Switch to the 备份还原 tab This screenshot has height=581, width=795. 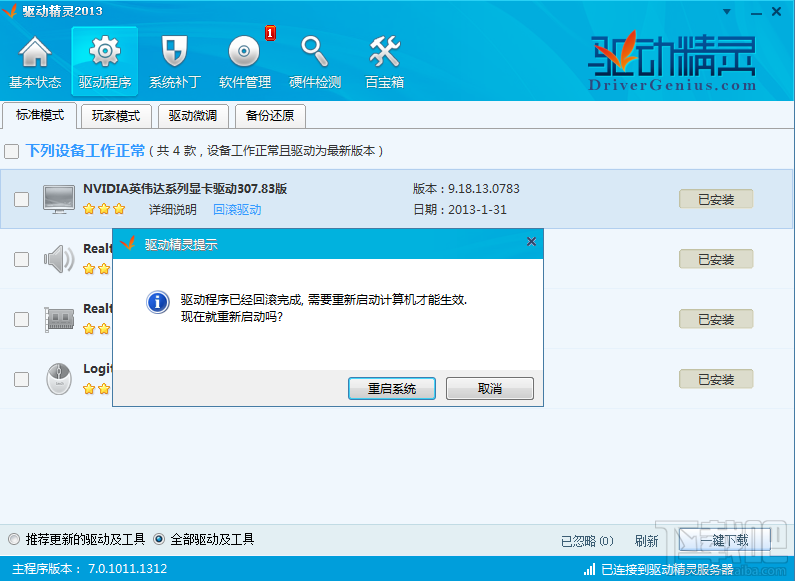pyautogui.click(x=270, y=116)
